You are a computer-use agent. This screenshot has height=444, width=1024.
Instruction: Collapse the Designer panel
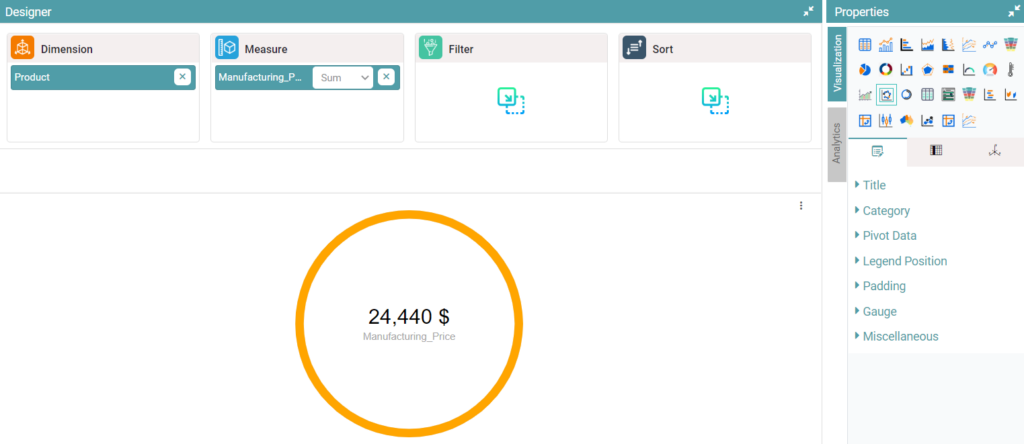[808, 11]
